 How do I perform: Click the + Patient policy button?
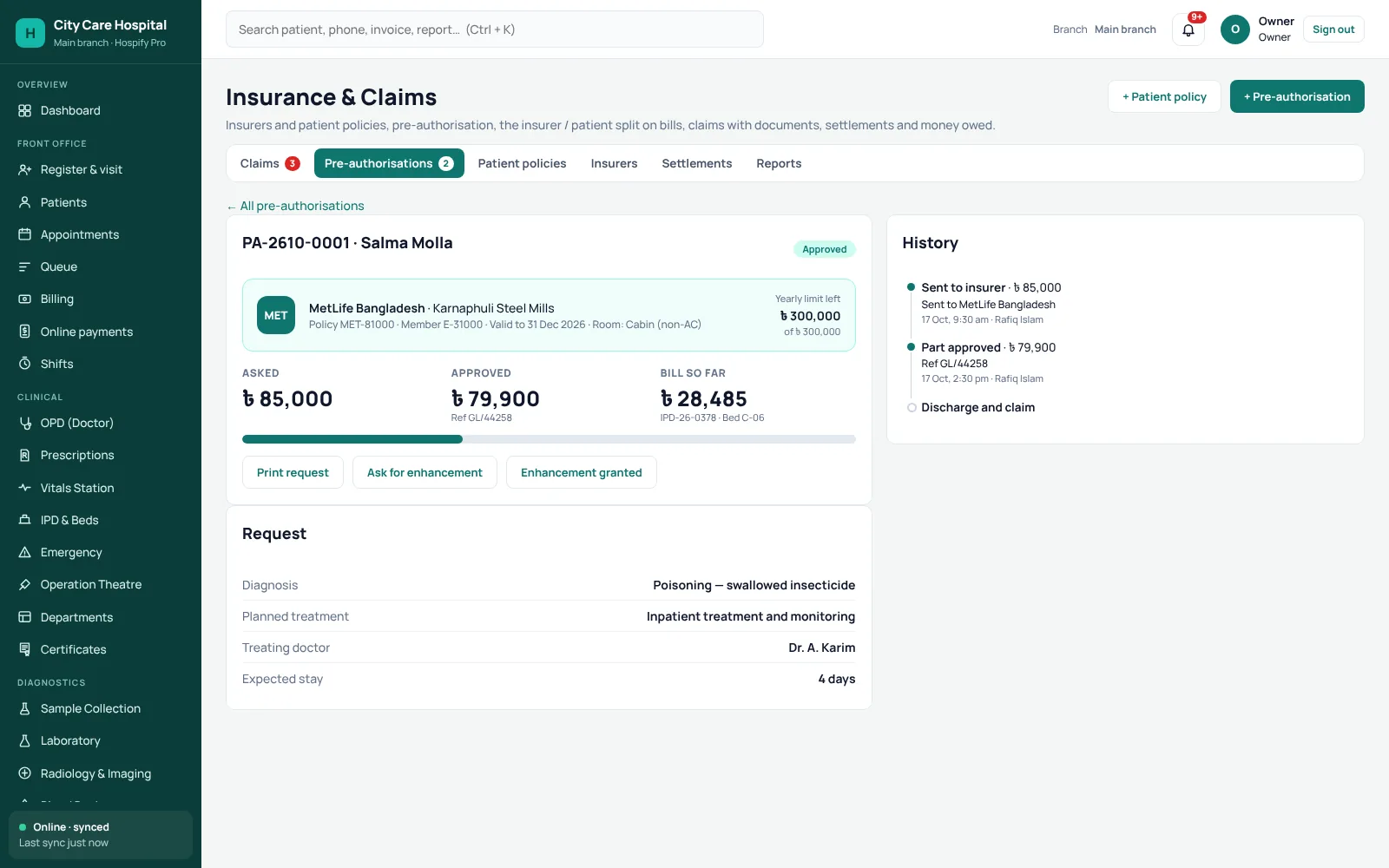(1164, 96)
